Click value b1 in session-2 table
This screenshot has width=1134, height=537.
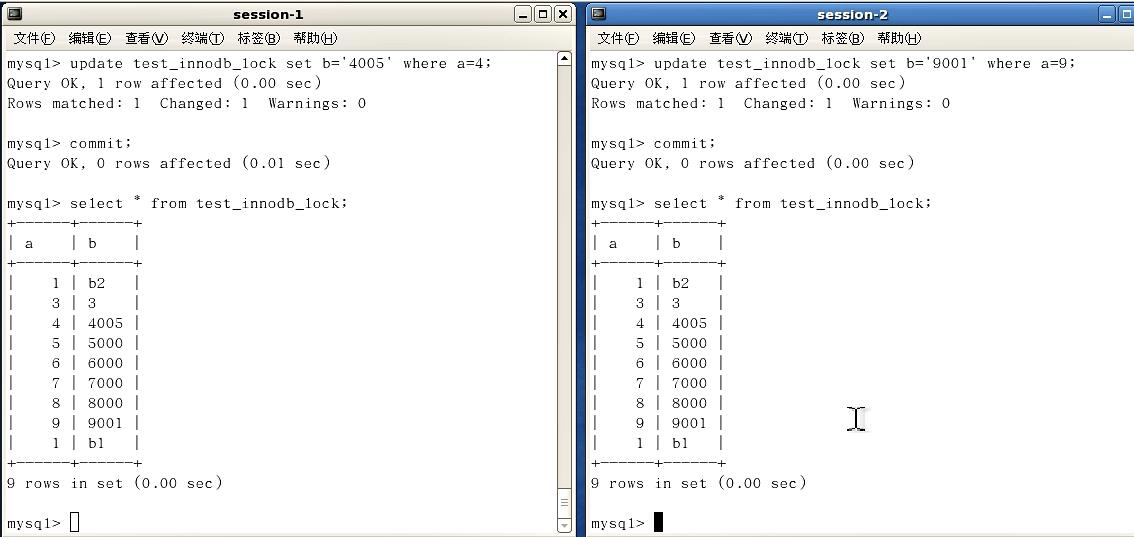(681, 443)
